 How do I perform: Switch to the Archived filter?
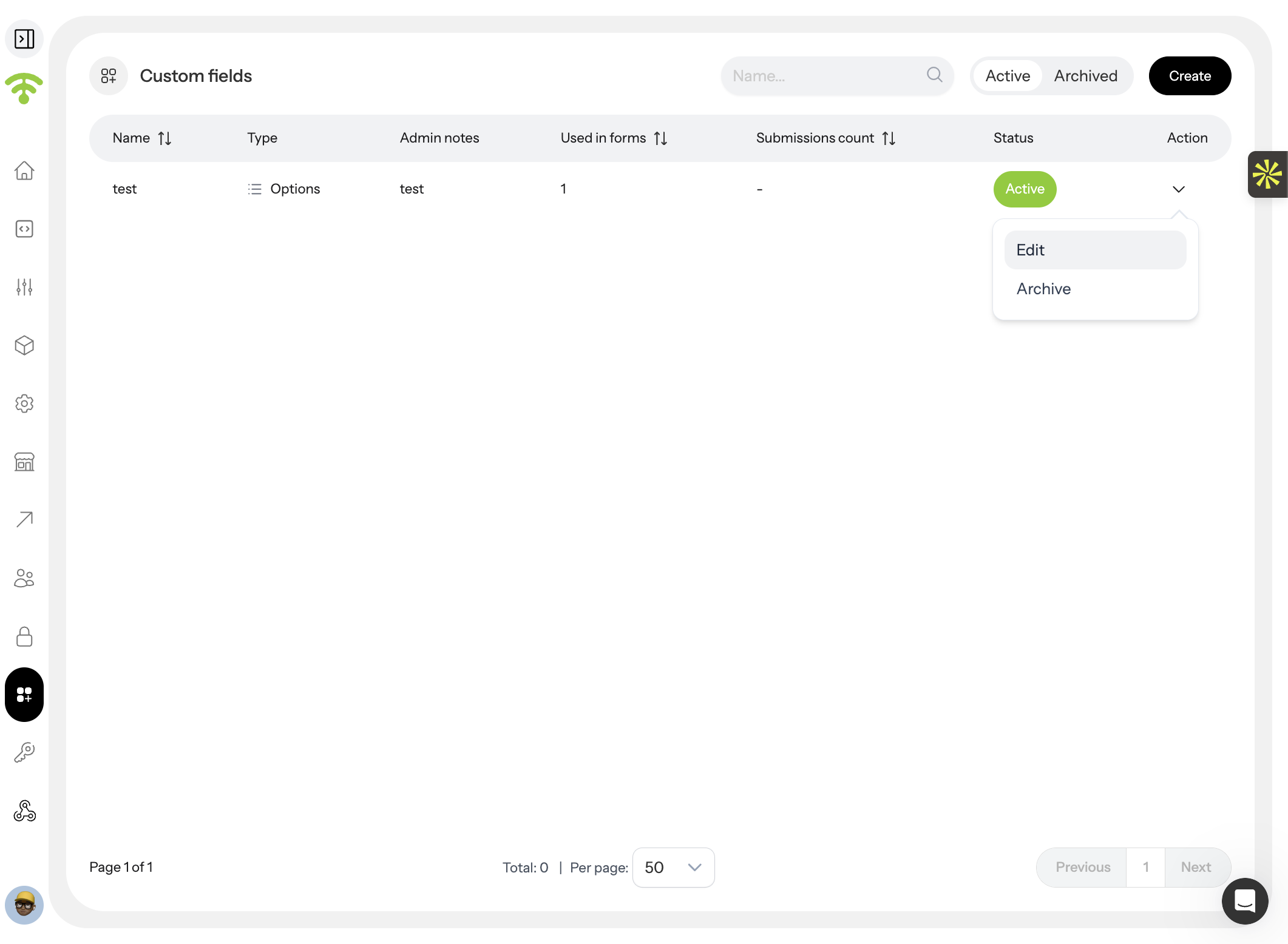pos(1086,76)
